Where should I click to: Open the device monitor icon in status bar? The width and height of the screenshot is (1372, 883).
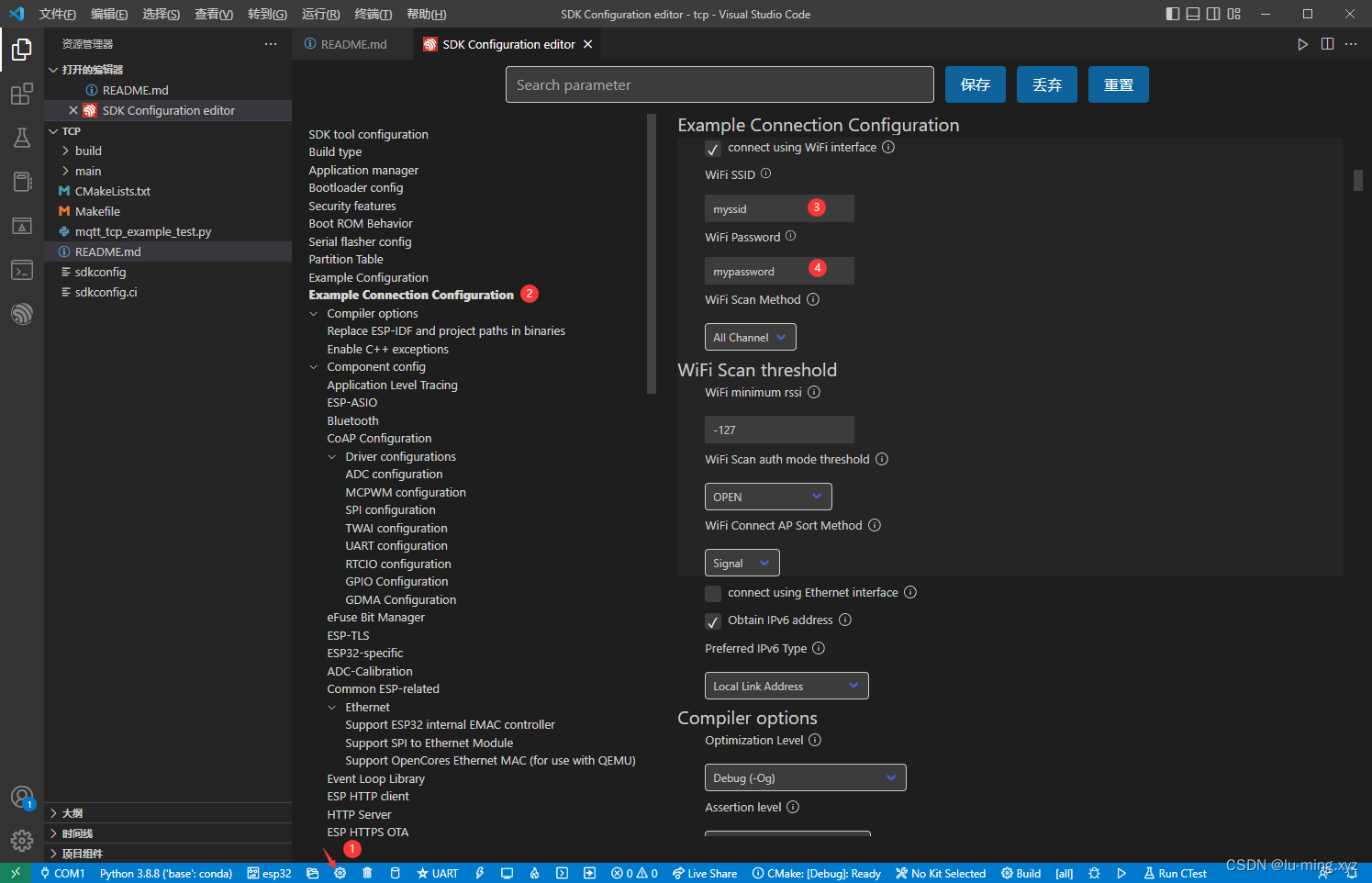pos(507,873)
